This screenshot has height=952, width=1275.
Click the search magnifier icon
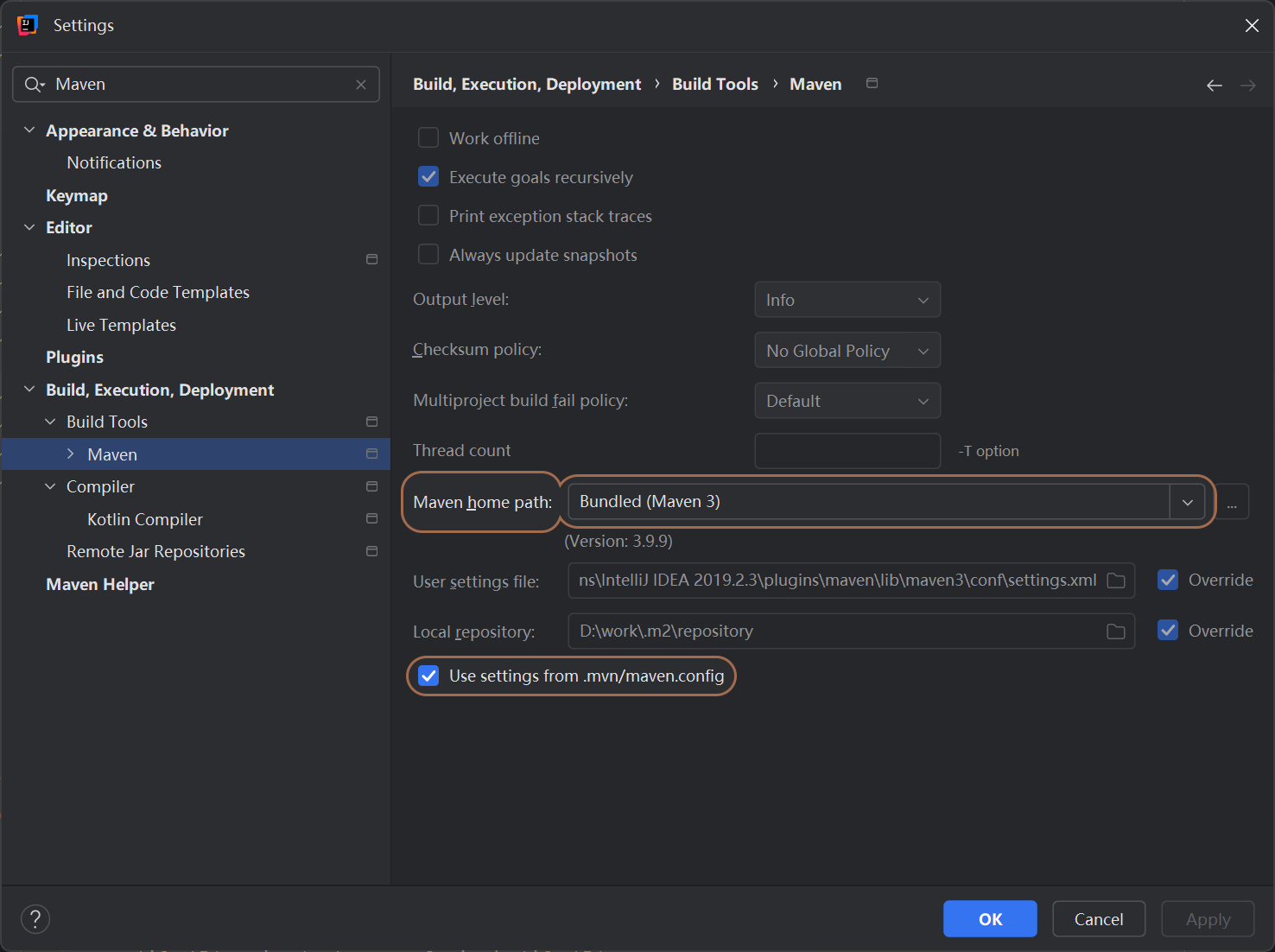coord(35,85)
